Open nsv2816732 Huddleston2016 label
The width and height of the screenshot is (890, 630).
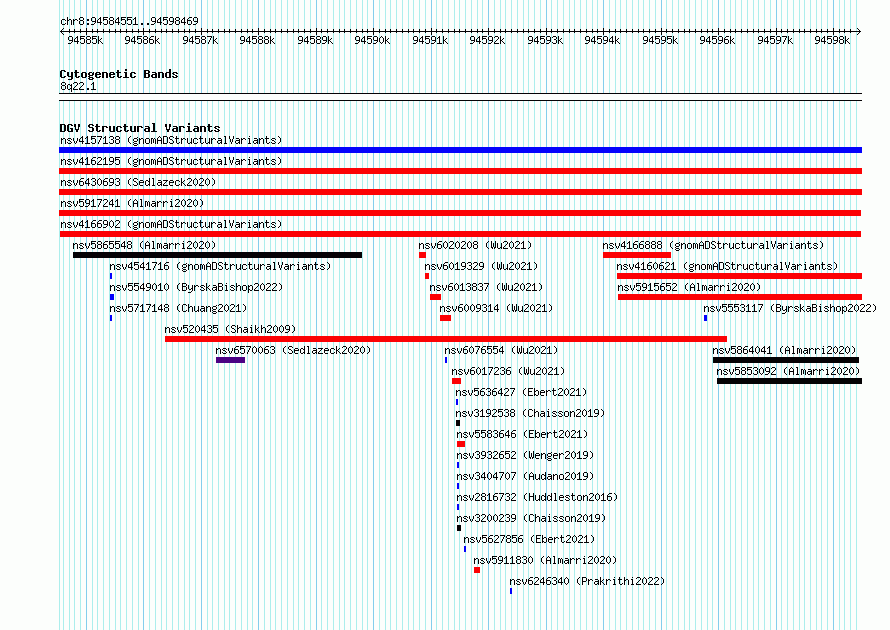537,497
